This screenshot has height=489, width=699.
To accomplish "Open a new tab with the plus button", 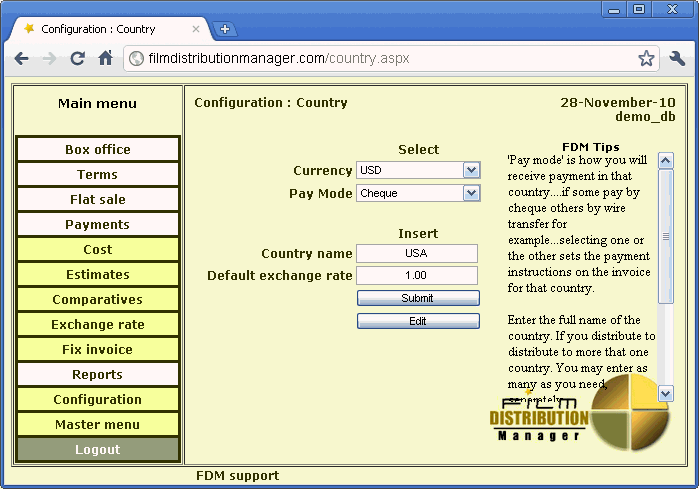I will point(225,29).
